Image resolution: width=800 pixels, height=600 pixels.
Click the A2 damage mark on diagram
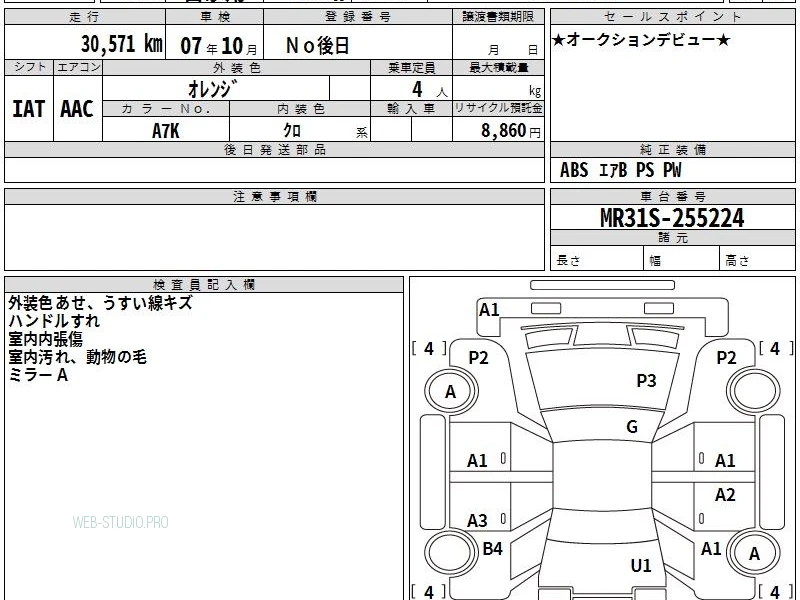coord(725,494)
